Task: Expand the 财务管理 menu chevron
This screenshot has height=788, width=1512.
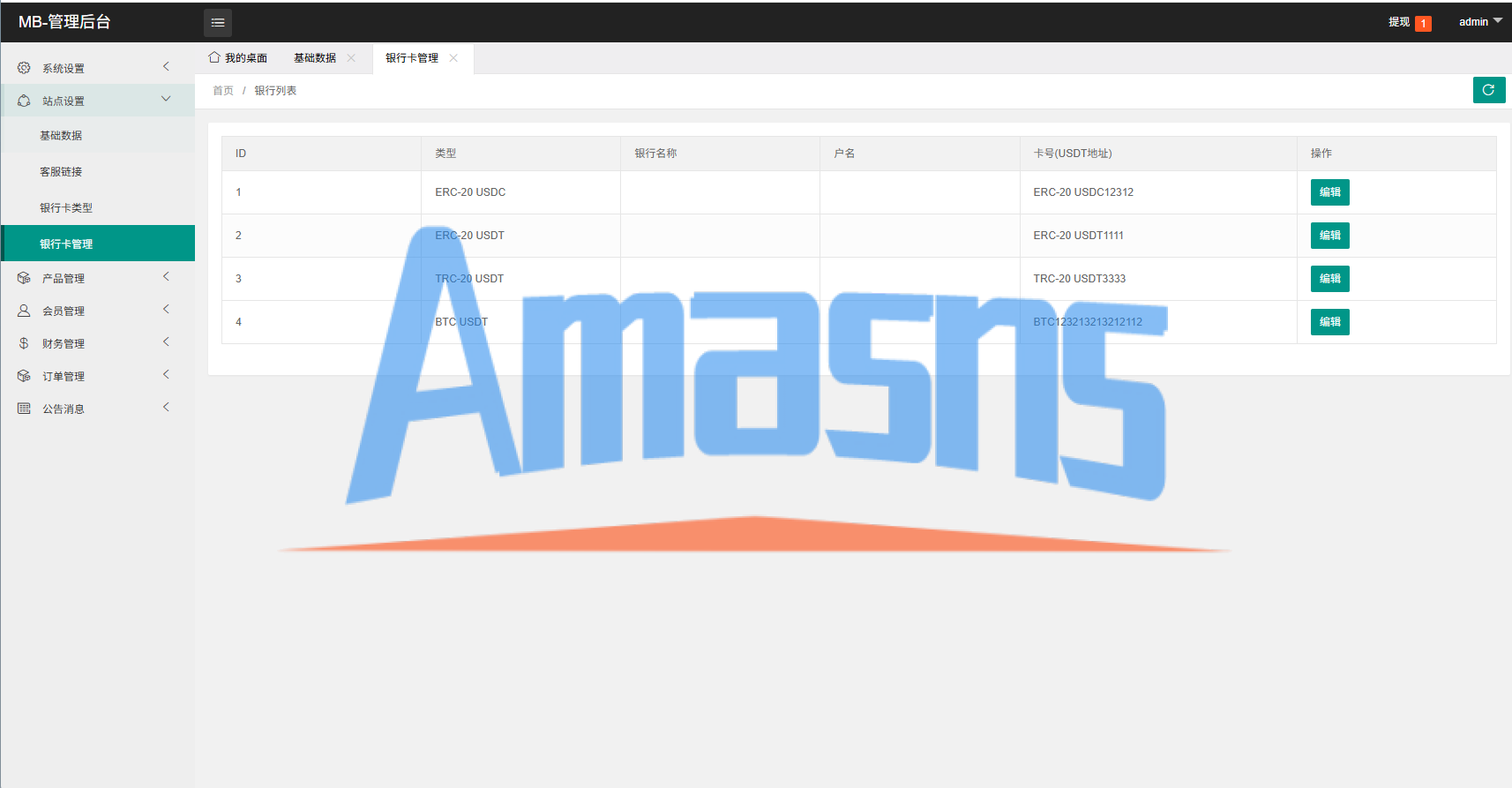Action: pyautogui.click(x=166, y=342)
